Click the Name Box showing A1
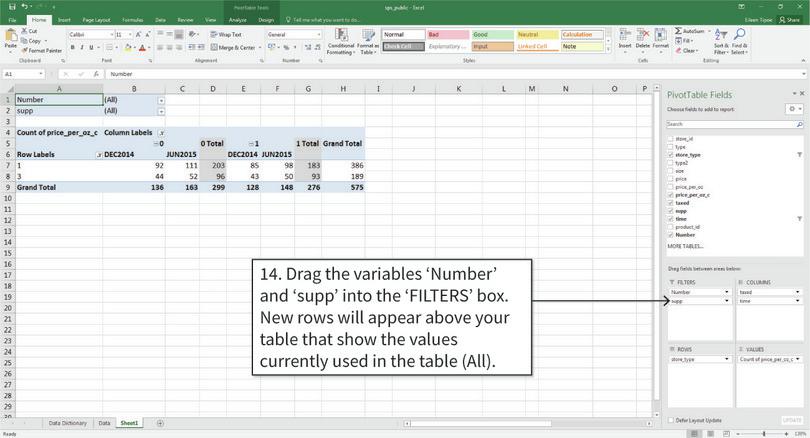 point(23,74)
